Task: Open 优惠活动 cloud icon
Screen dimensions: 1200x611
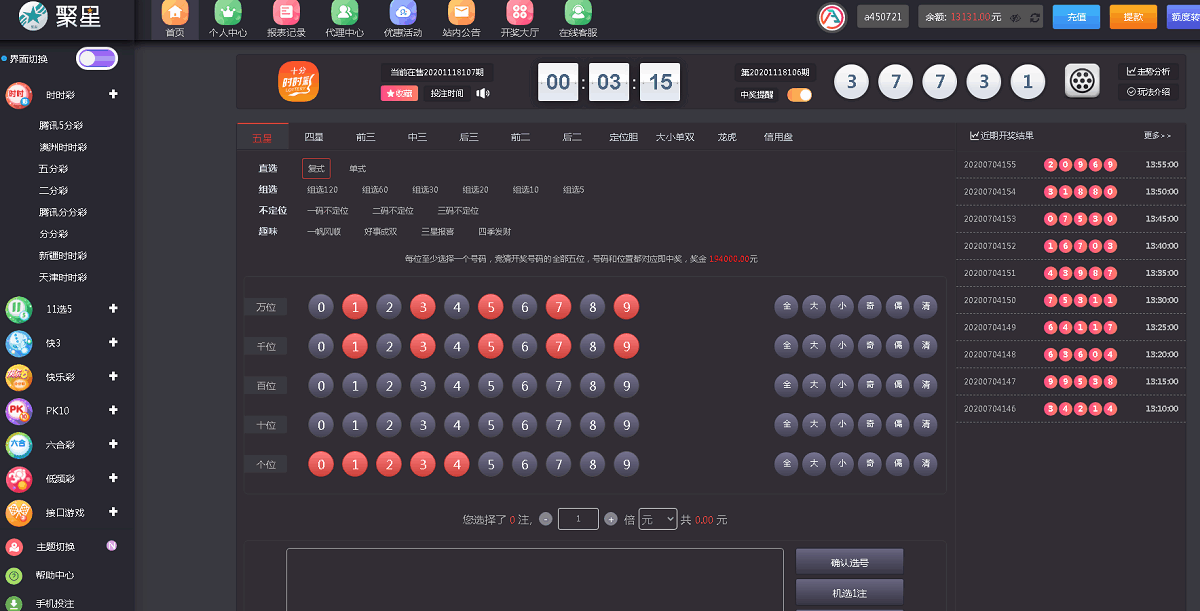Action: point(402,14)
